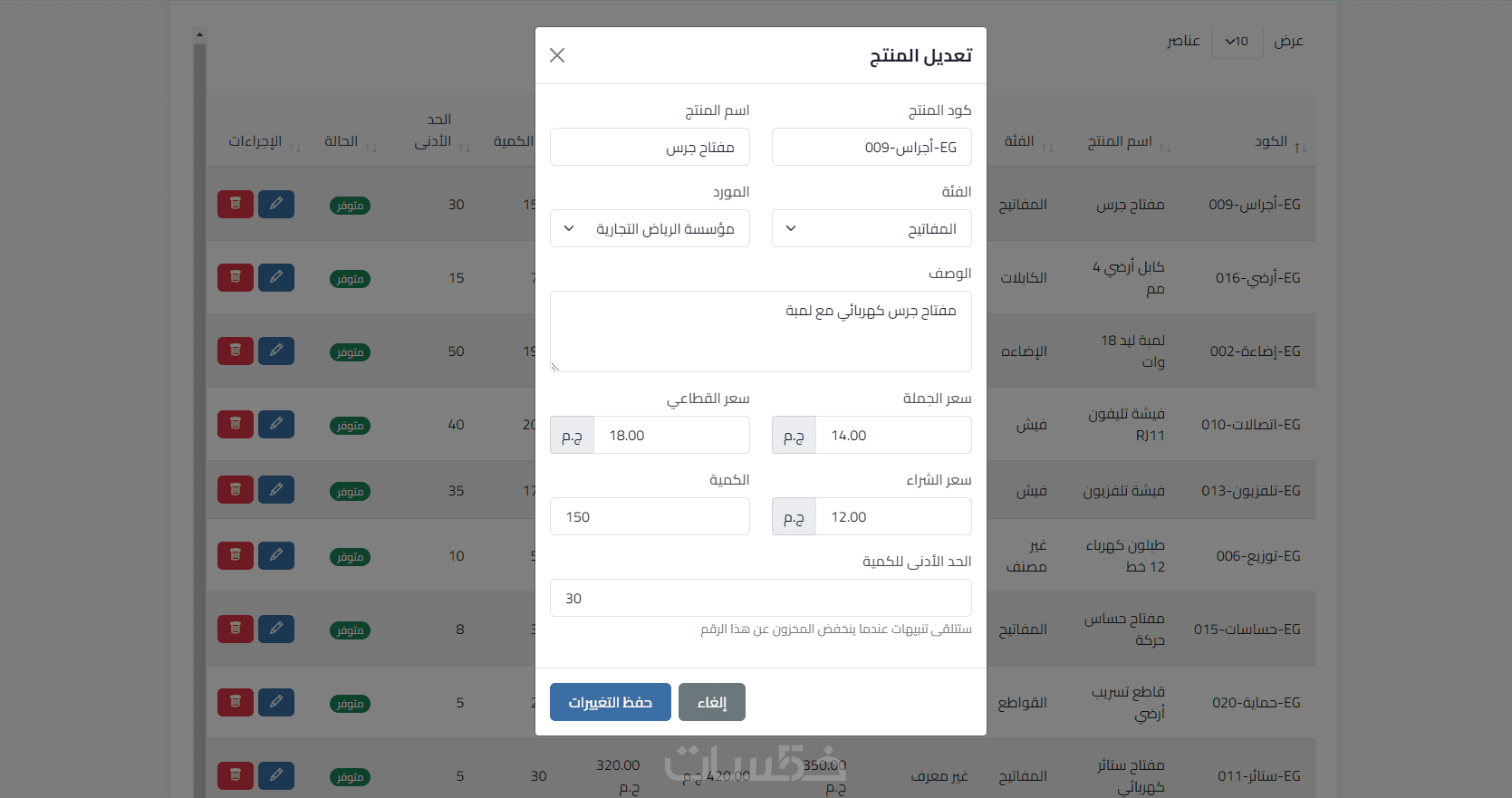Close the edit product dialog with X

[x=557, y=55]
